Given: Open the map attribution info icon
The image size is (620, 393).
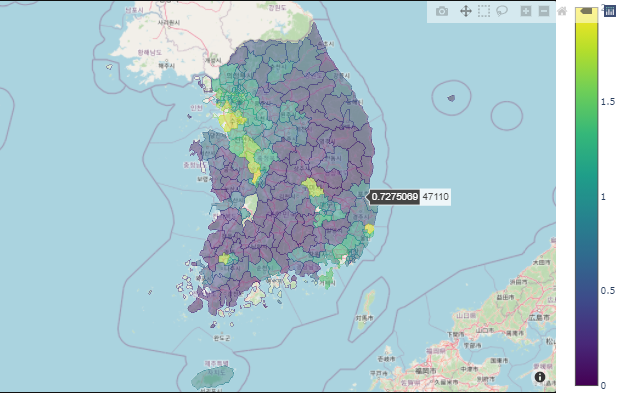Looking at the screenshot, I should coord(540,377).
